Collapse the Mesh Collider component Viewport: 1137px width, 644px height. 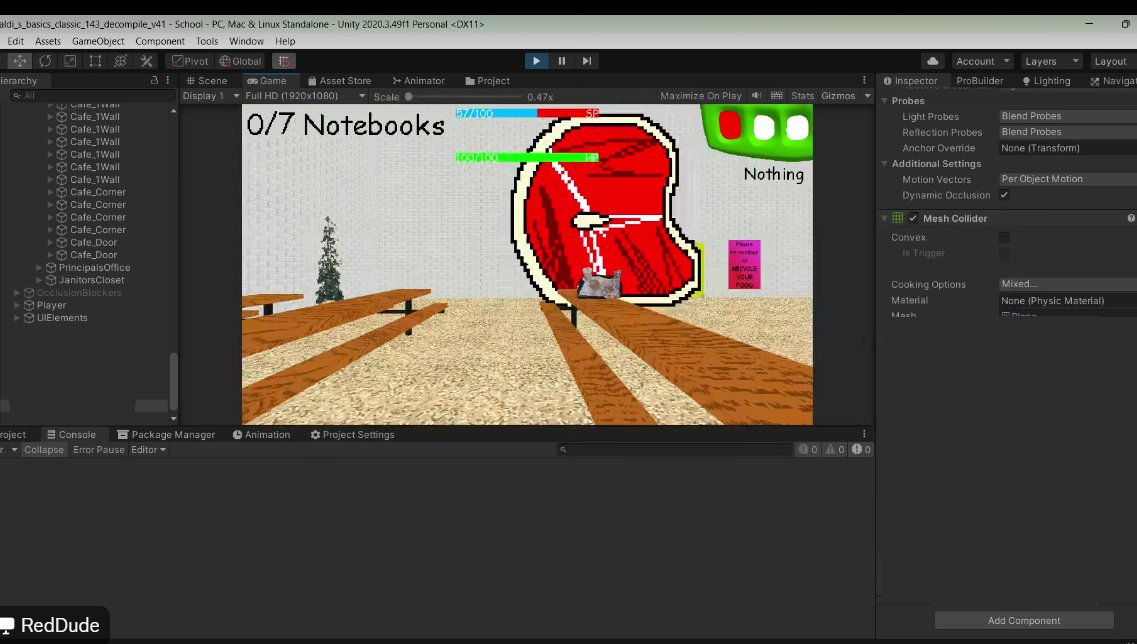[x=885, y=218]
